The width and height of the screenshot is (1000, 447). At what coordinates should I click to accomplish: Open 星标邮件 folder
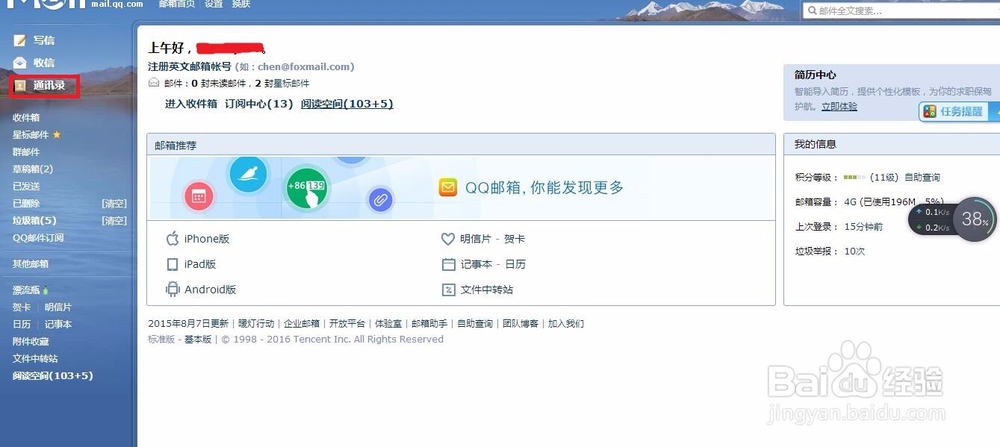(31, 135)
